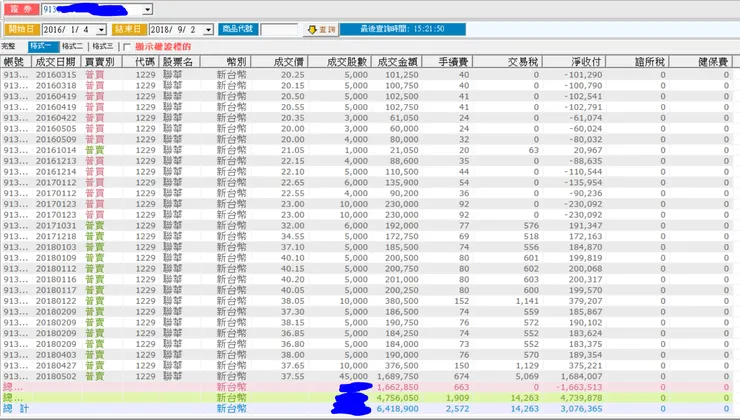Viewport: 740px width, 420px height.
Task: Sort by the 股票名 column header
Action: [x=179, y=61]
